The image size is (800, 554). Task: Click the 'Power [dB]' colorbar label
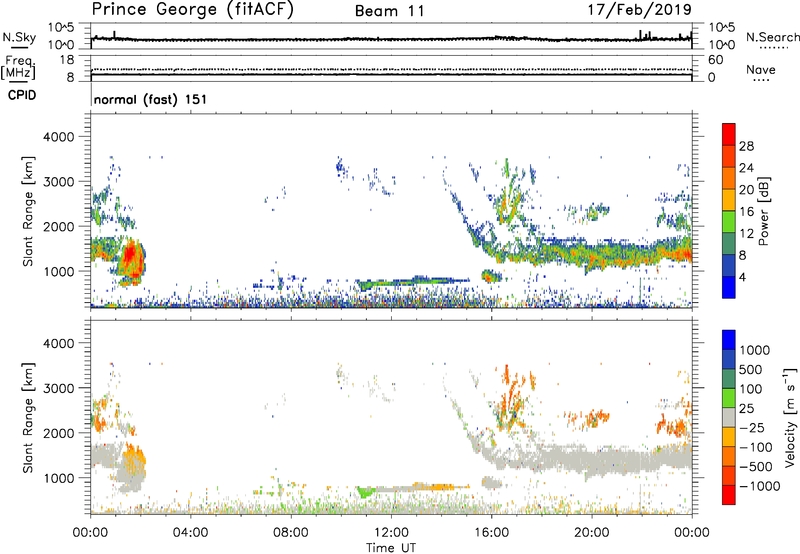coord(763,211)
